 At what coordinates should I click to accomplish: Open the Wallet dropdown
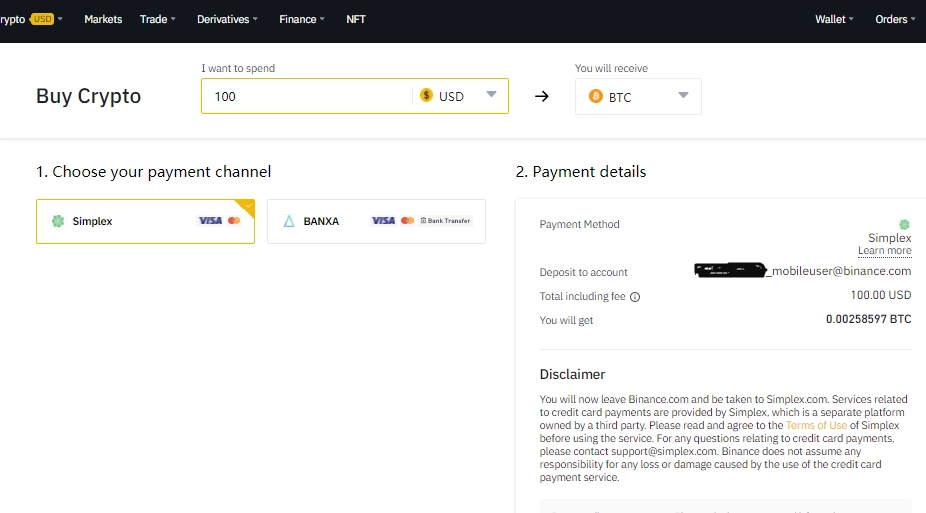[x=834, y=19]
